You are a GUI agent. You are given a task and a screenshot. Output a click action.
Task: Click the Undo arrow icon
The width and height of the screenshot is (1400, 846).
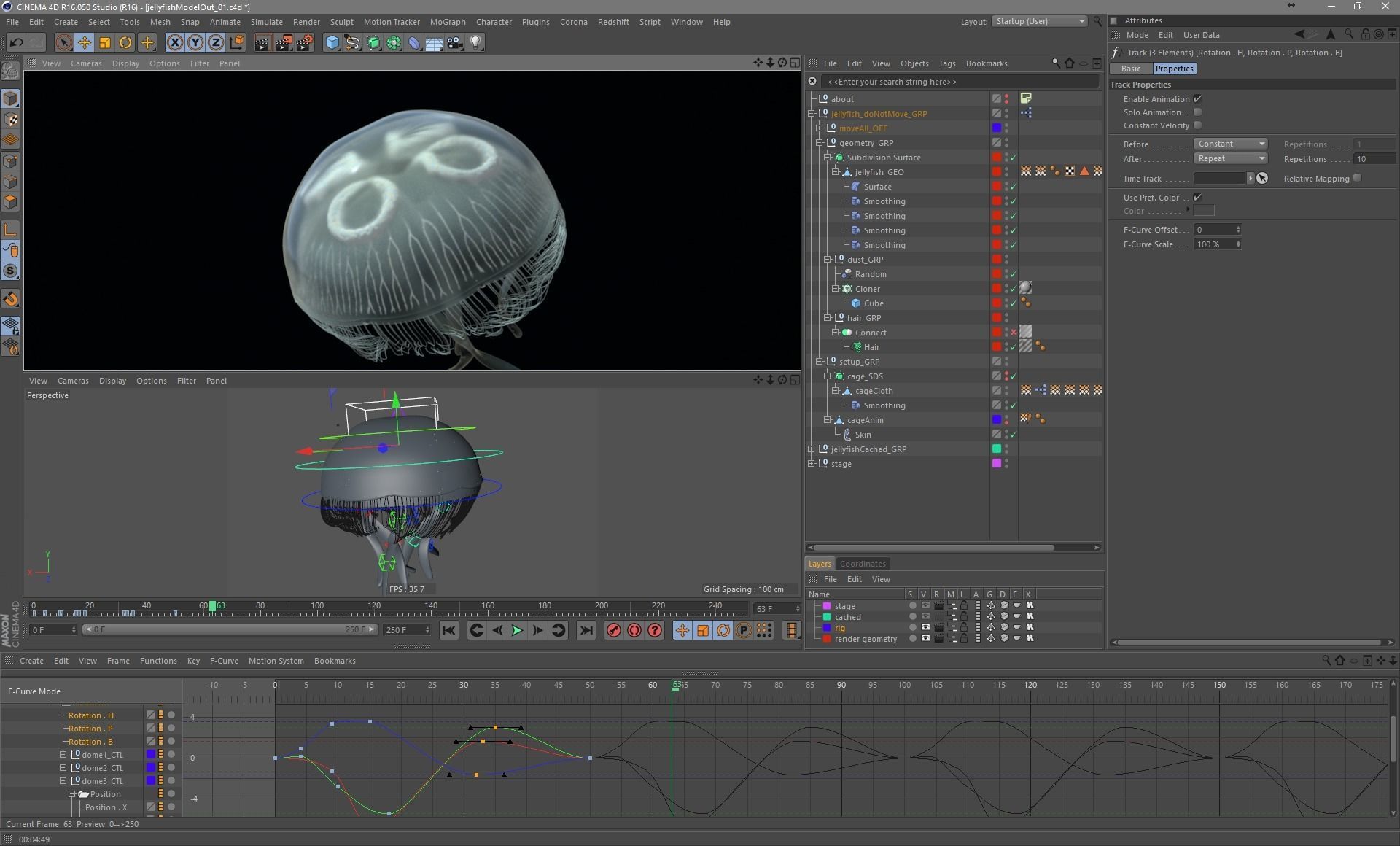16,42
